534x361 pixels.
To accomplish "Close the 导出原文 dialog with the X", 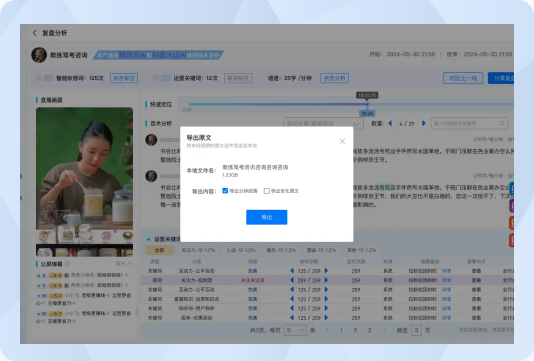I will (342, 141).
